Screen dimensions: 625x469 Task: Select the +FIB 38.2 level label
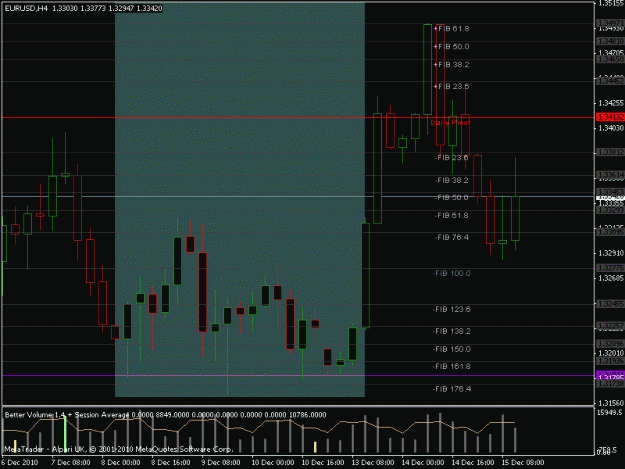tap(451, 65)
